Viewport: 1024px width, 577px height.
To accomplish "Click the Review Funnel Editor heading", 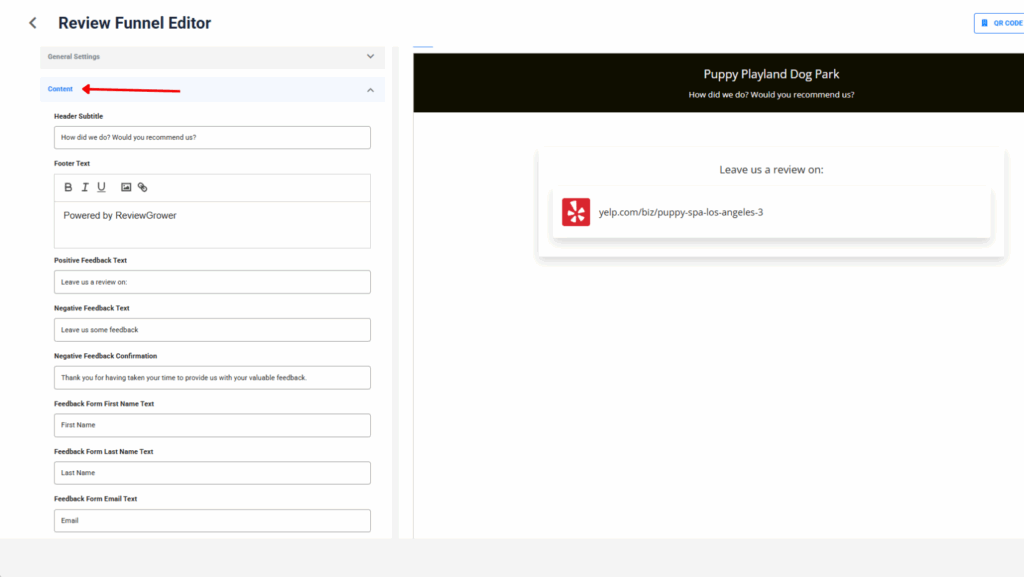I will 135,23.
